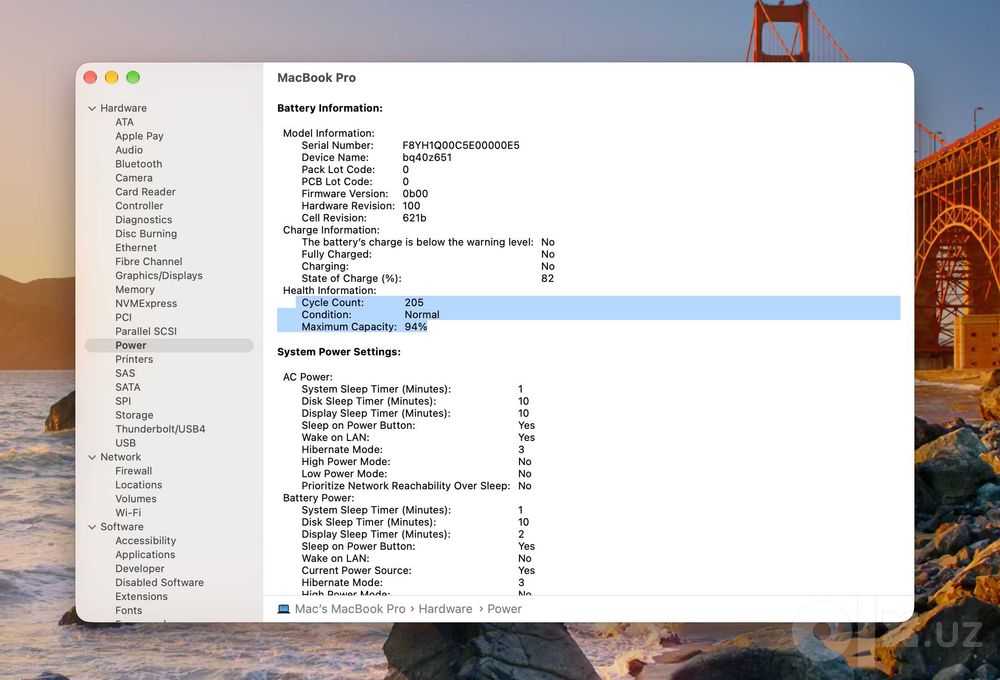
Task: Open Apple Pay hardware info
Action: (139, 136)
